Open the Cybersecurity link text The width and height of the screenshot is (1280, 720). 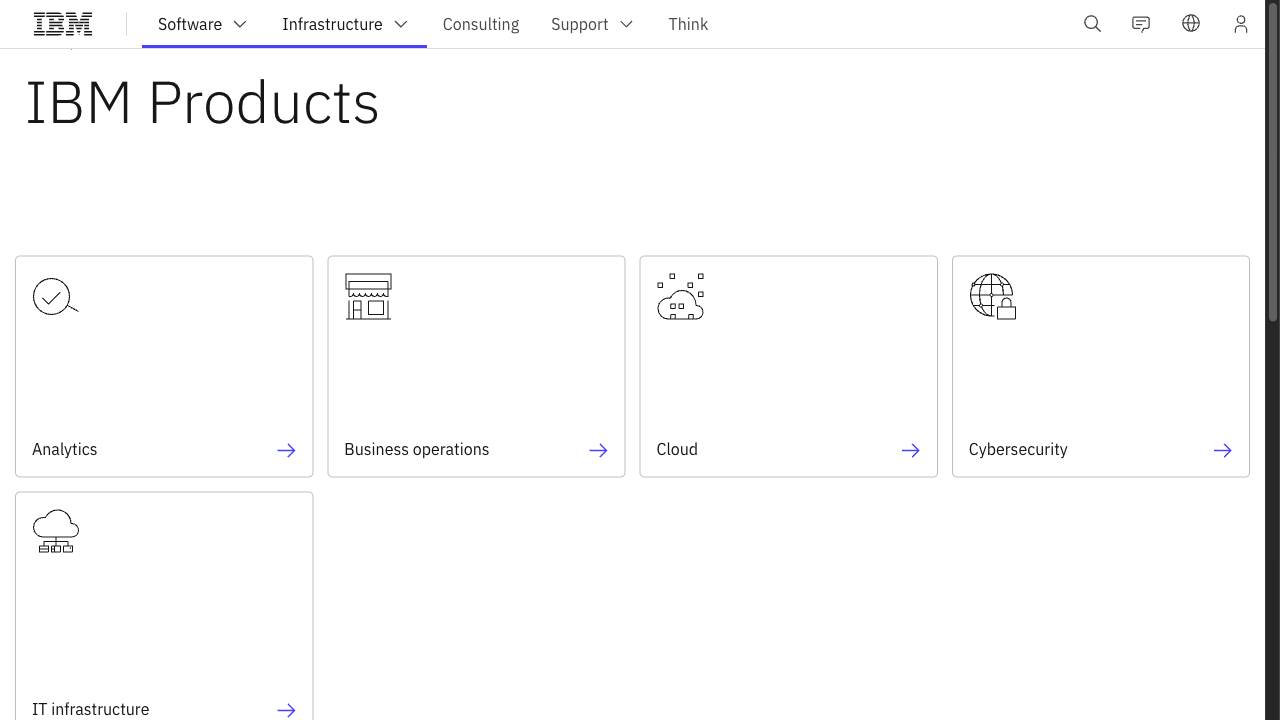(1018, 449)
